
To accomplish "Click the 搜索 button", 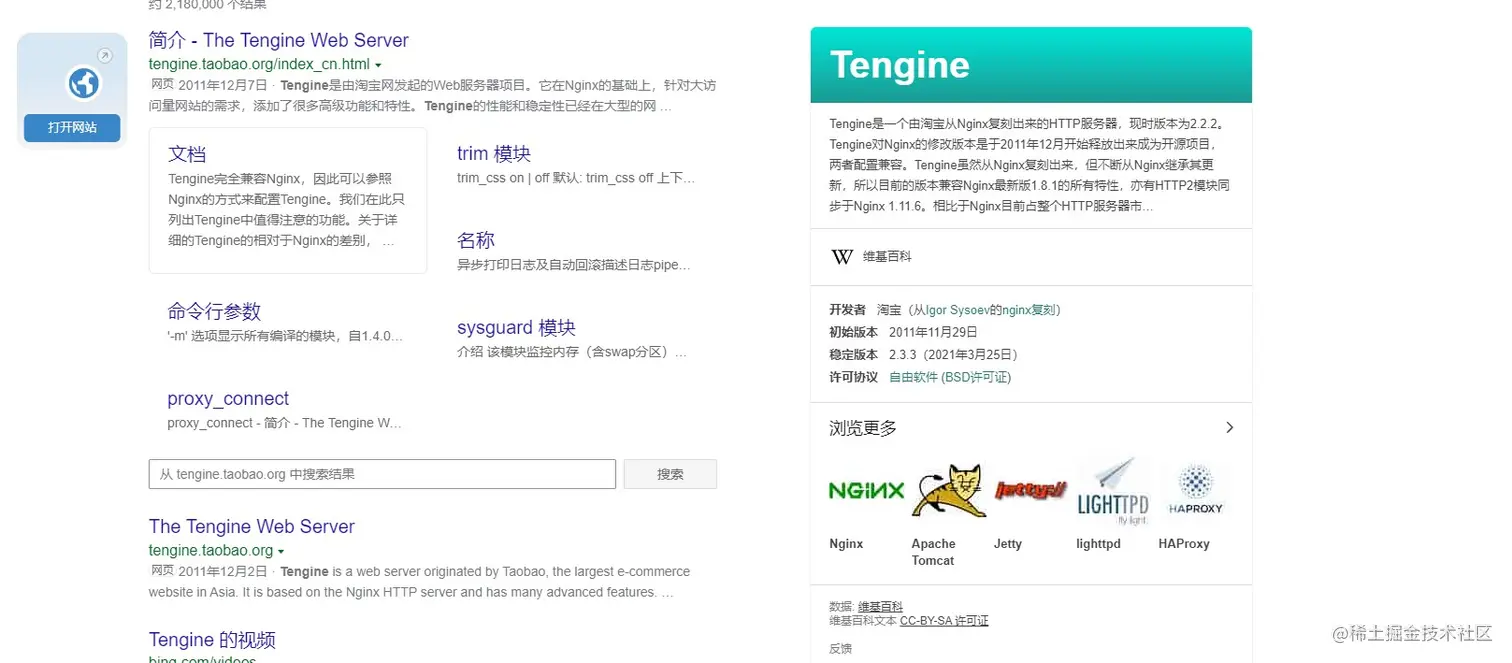I will [x=670, y=474].
